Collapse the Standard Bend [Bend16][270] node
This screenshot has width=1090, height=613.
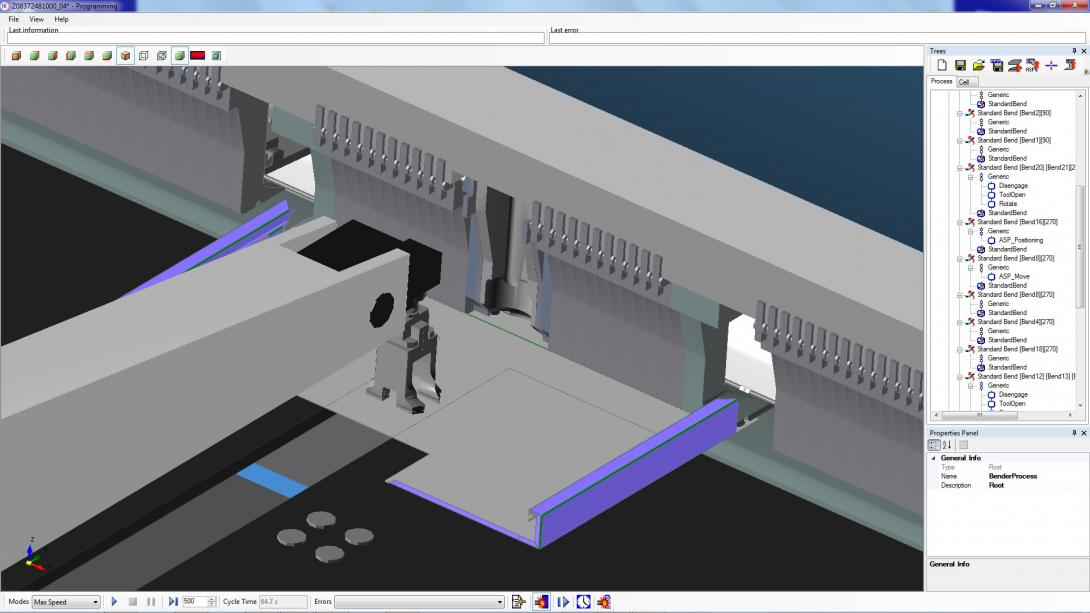(960, 222)
